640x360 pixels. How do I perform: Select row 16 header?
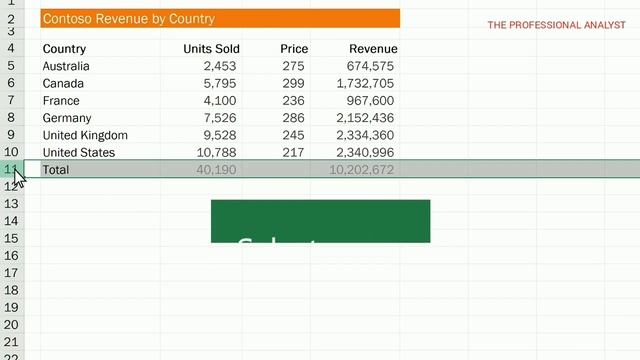[12, 256]
